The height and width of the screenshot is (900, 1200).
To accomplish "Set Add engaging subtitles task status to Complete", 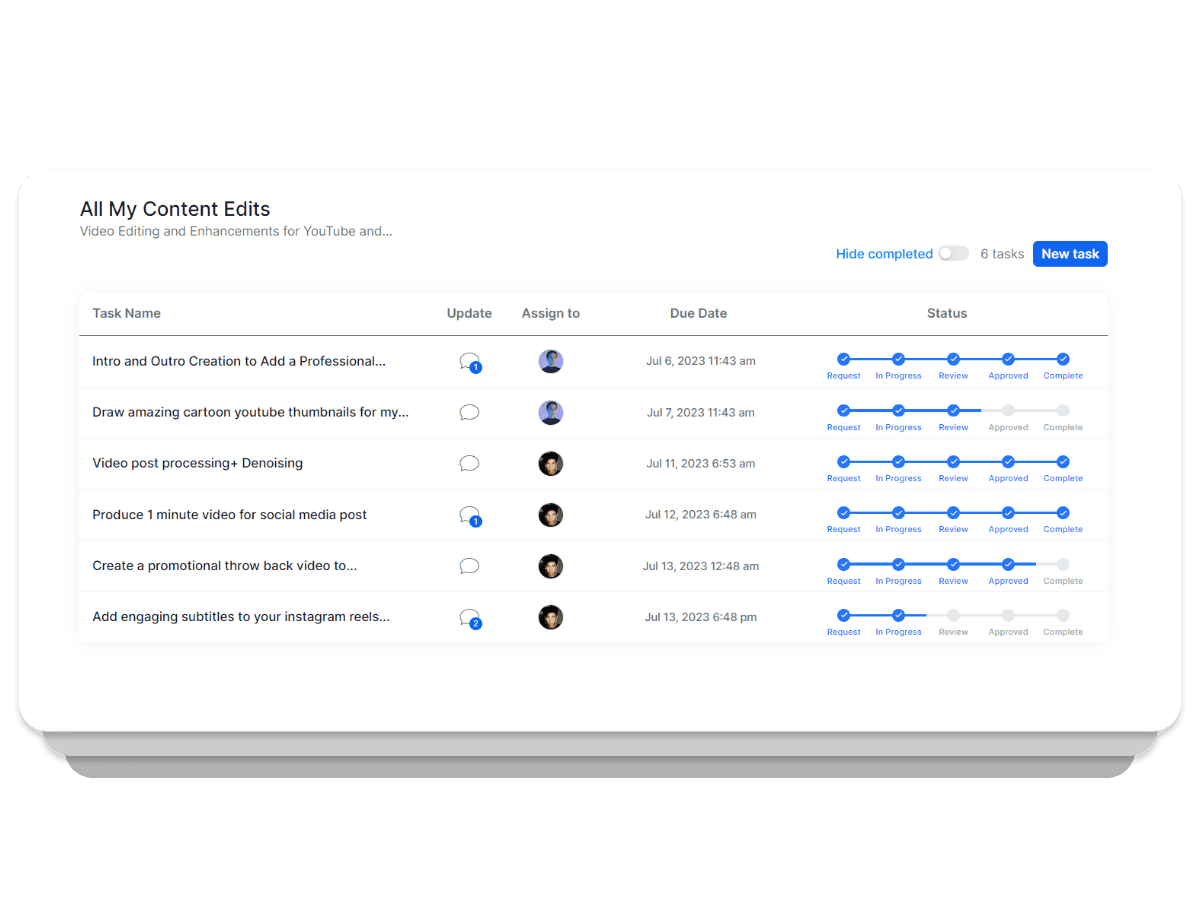I will (1063, 615).
